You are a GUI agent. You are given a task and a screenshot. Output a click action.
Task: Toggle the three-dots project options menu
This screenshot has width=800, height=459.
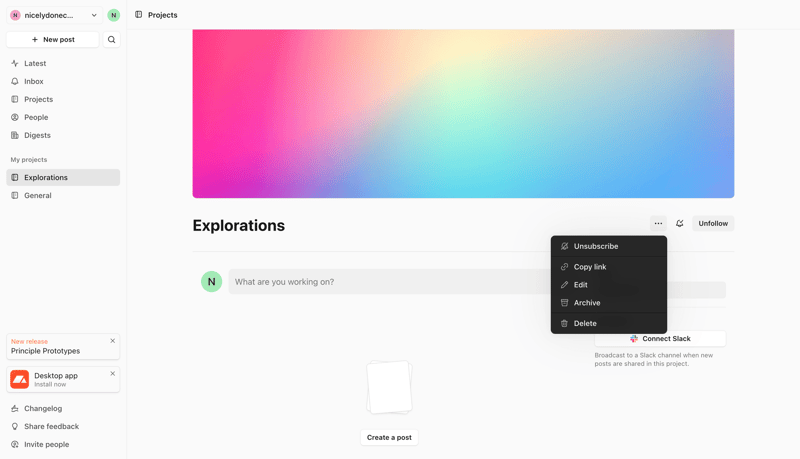point(658,223)
